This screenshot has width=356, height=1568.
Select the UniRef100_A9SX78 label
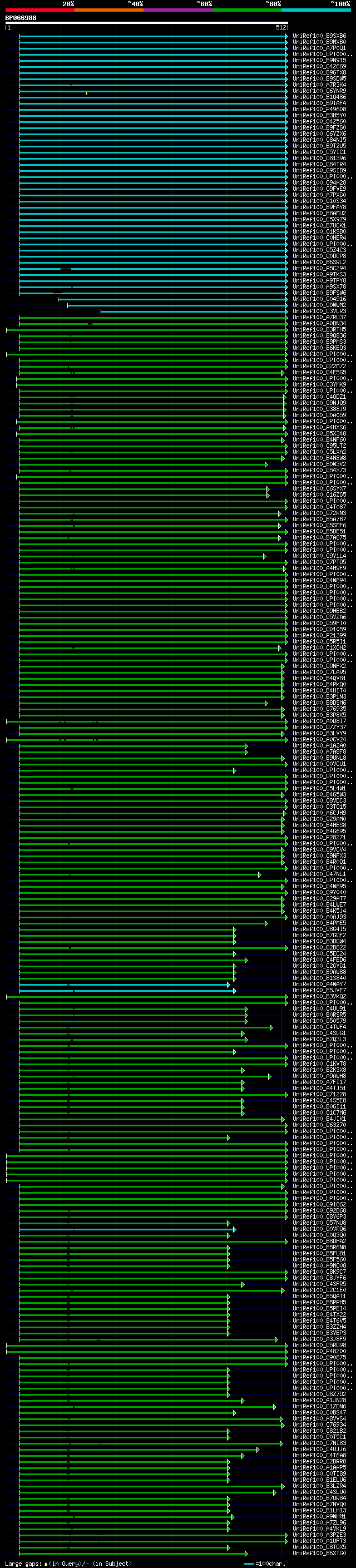click(319, 286)
